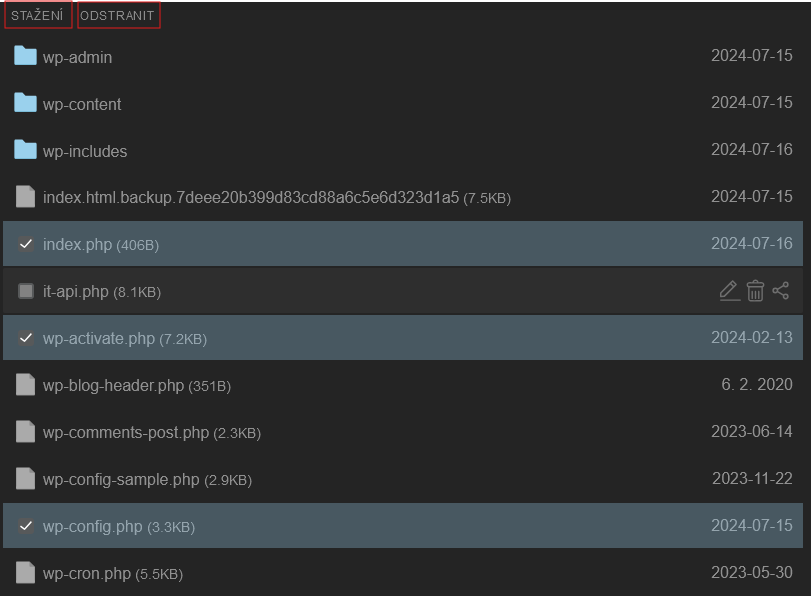Click the file icon next to wp-cron.php

[25, 573]
